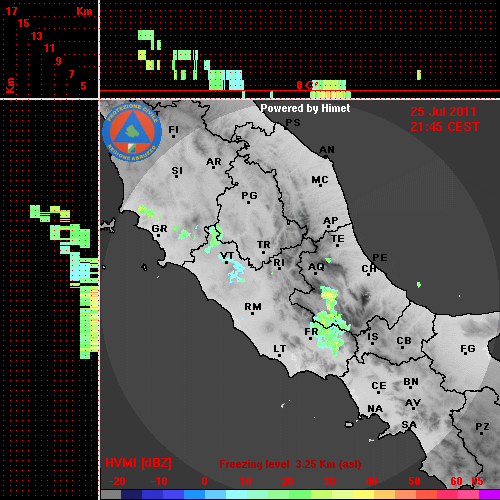Select the MC city label
Image resolution: width=500 pixels, height=500 pixels.
pos(320,180)
